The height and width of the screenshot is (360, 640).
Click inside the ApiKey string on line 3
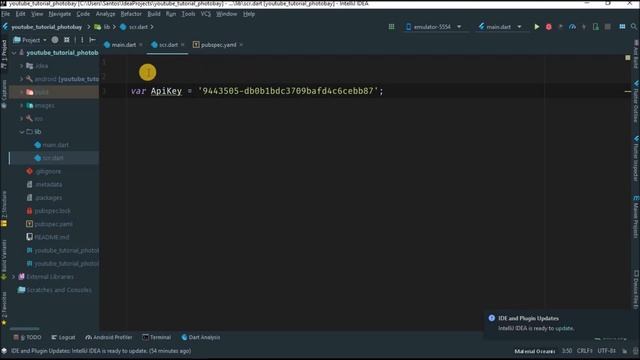(288, 91)
